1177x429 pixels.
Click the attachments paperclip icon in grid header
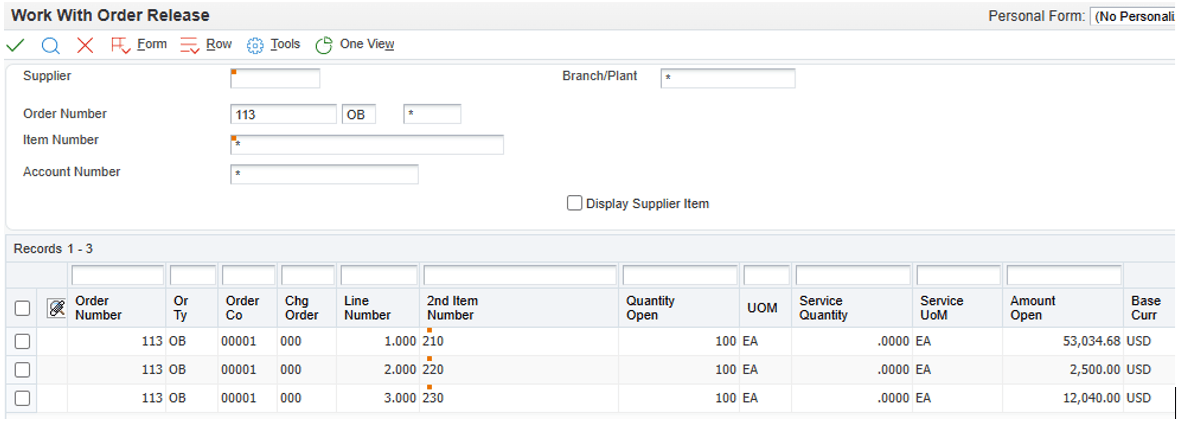click(57, 309)
